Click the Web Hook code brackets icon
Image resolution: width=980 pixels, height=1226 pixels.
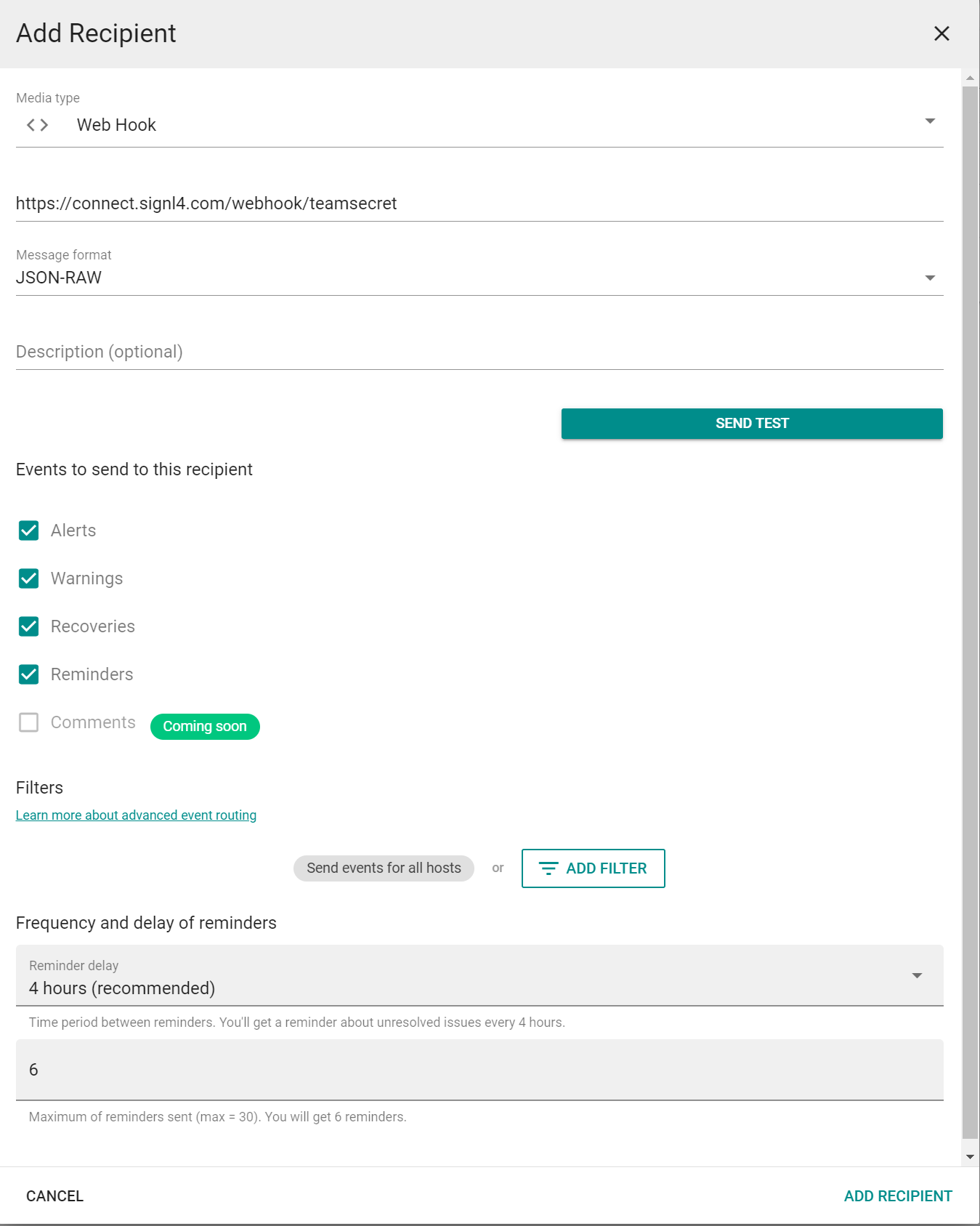pos(37,125)
